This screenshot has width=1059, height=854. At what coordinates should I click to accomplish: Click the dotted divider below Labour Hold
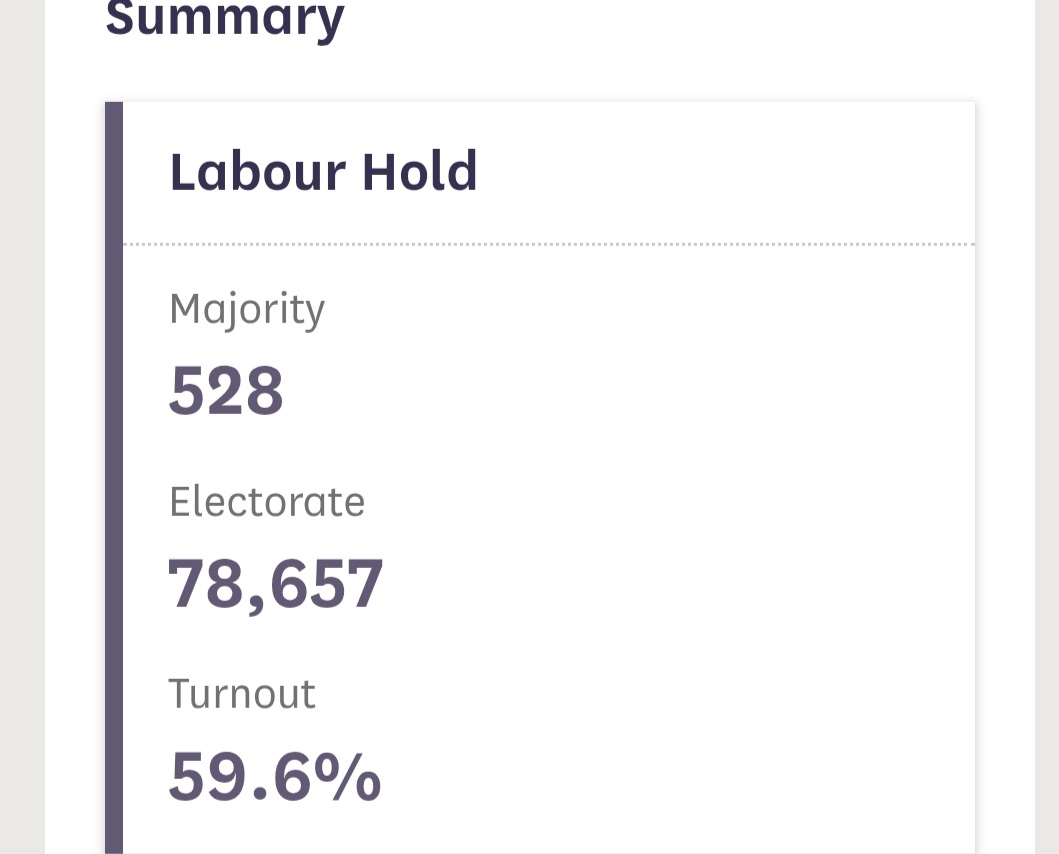point(548,243)
